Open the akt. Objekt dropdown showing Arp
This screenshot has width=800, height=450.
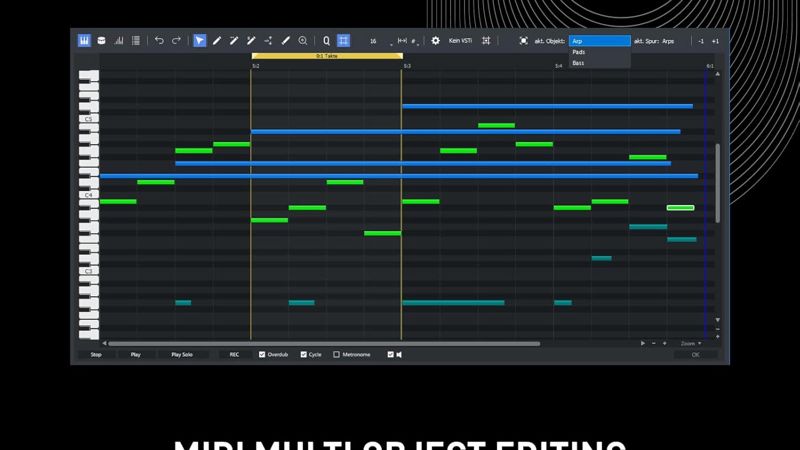pos(599,41)
